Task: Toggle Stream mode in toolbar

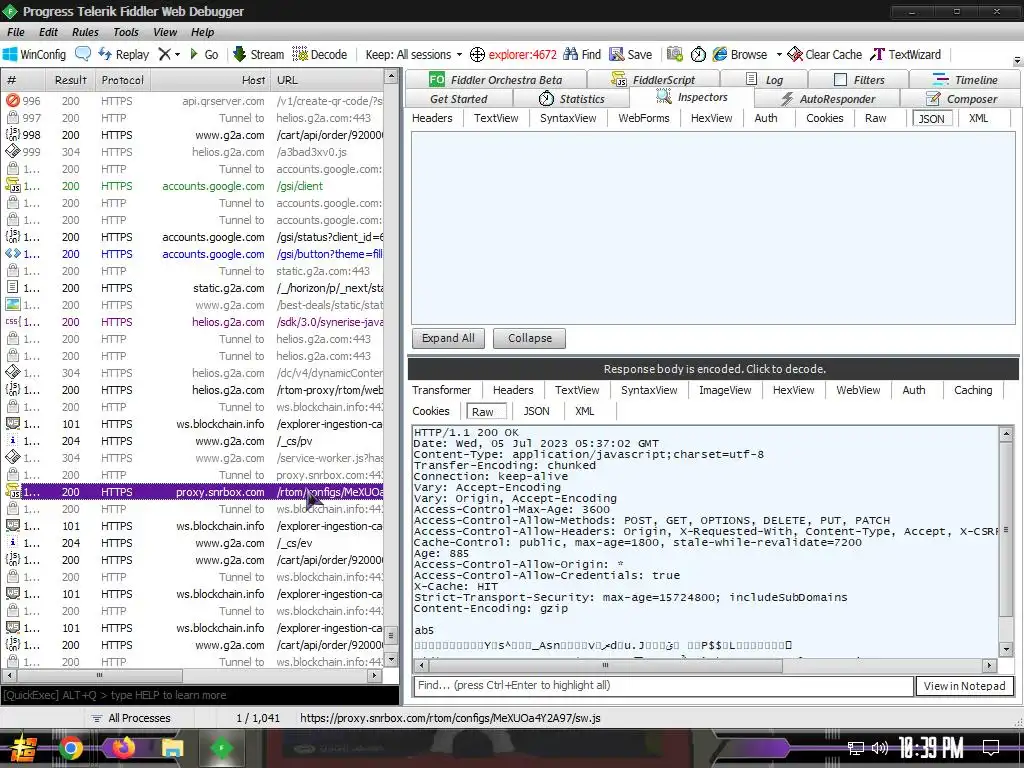Action: pos(259,54)
